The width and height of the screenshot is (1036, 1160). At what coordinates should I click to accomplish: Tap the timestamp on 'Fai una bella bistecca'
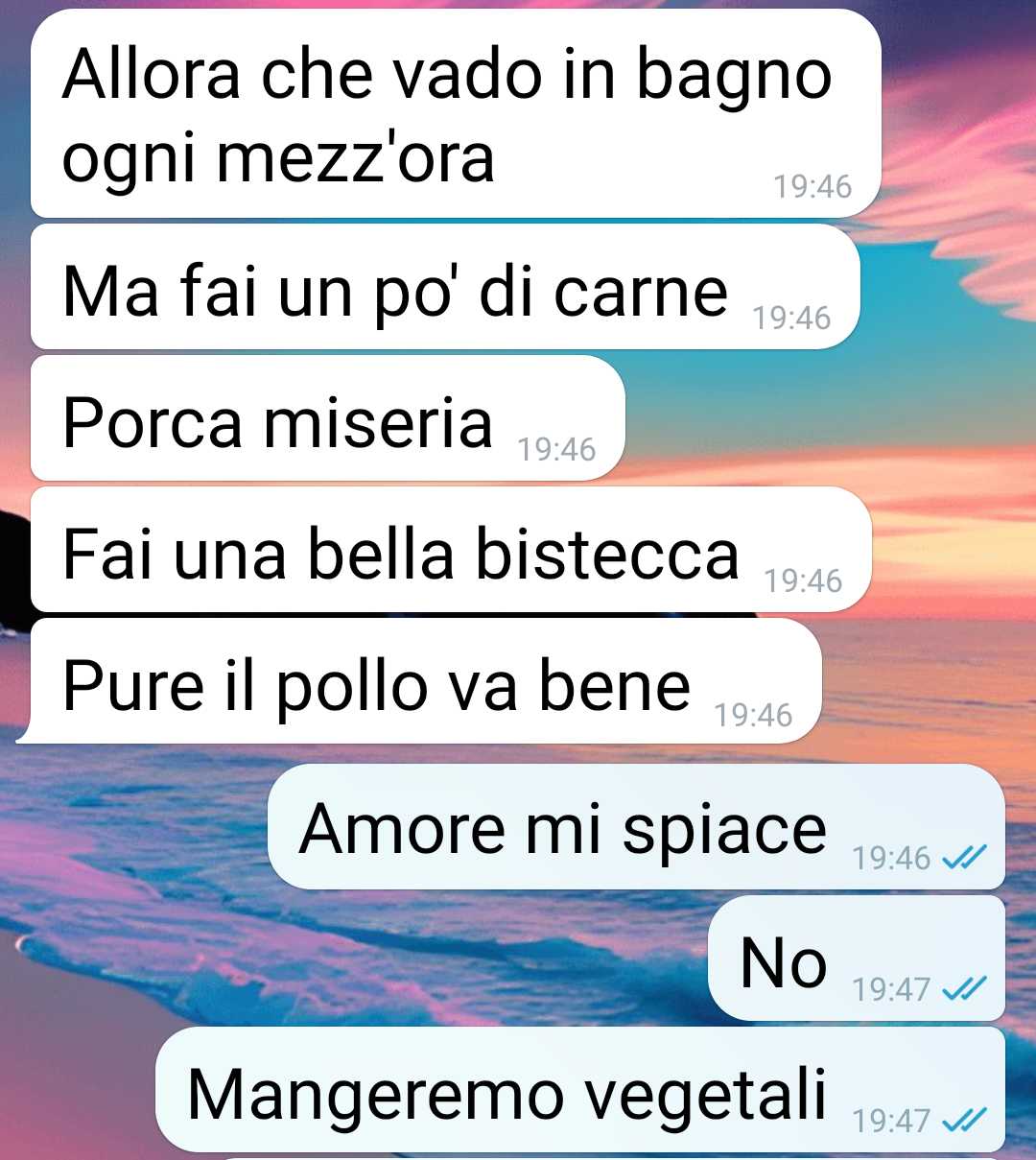click(x=803, y=580)
